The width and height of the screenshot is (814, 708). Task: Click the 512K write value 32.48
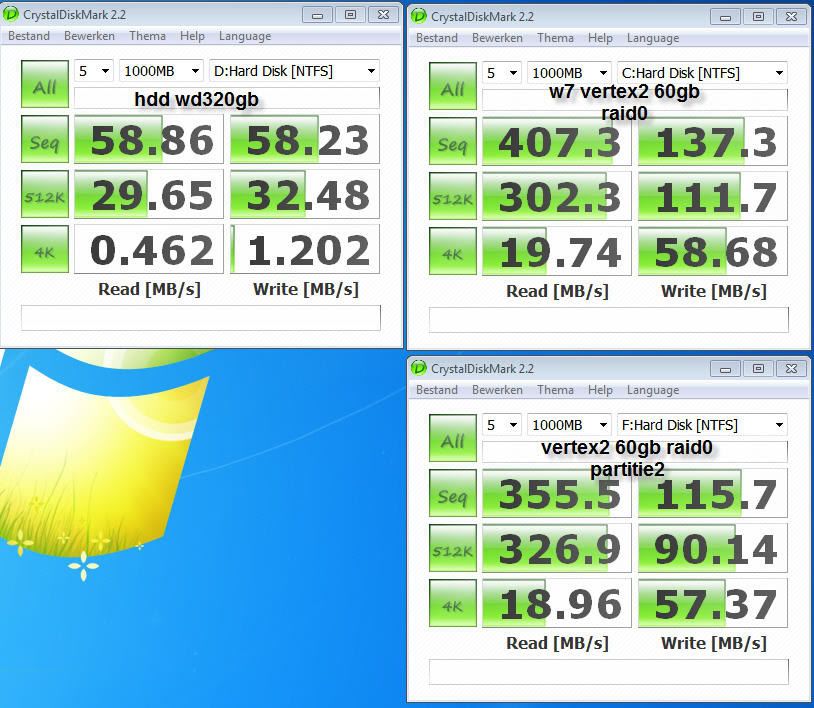[x=305, y=194]
